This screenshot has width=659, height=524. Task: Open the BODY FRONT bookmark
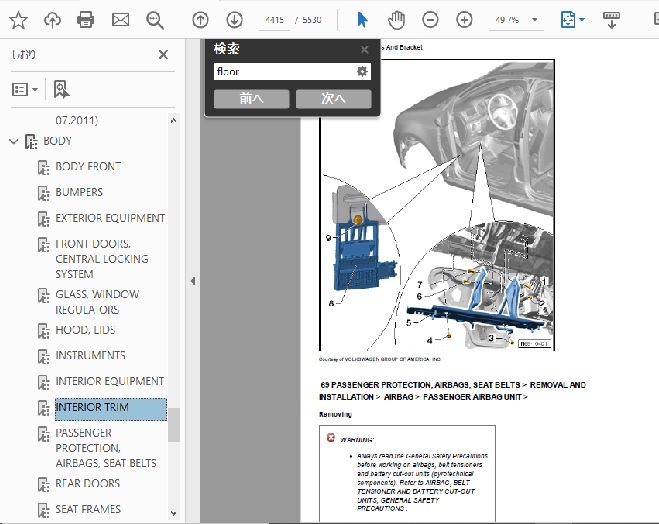click(88, 166)
